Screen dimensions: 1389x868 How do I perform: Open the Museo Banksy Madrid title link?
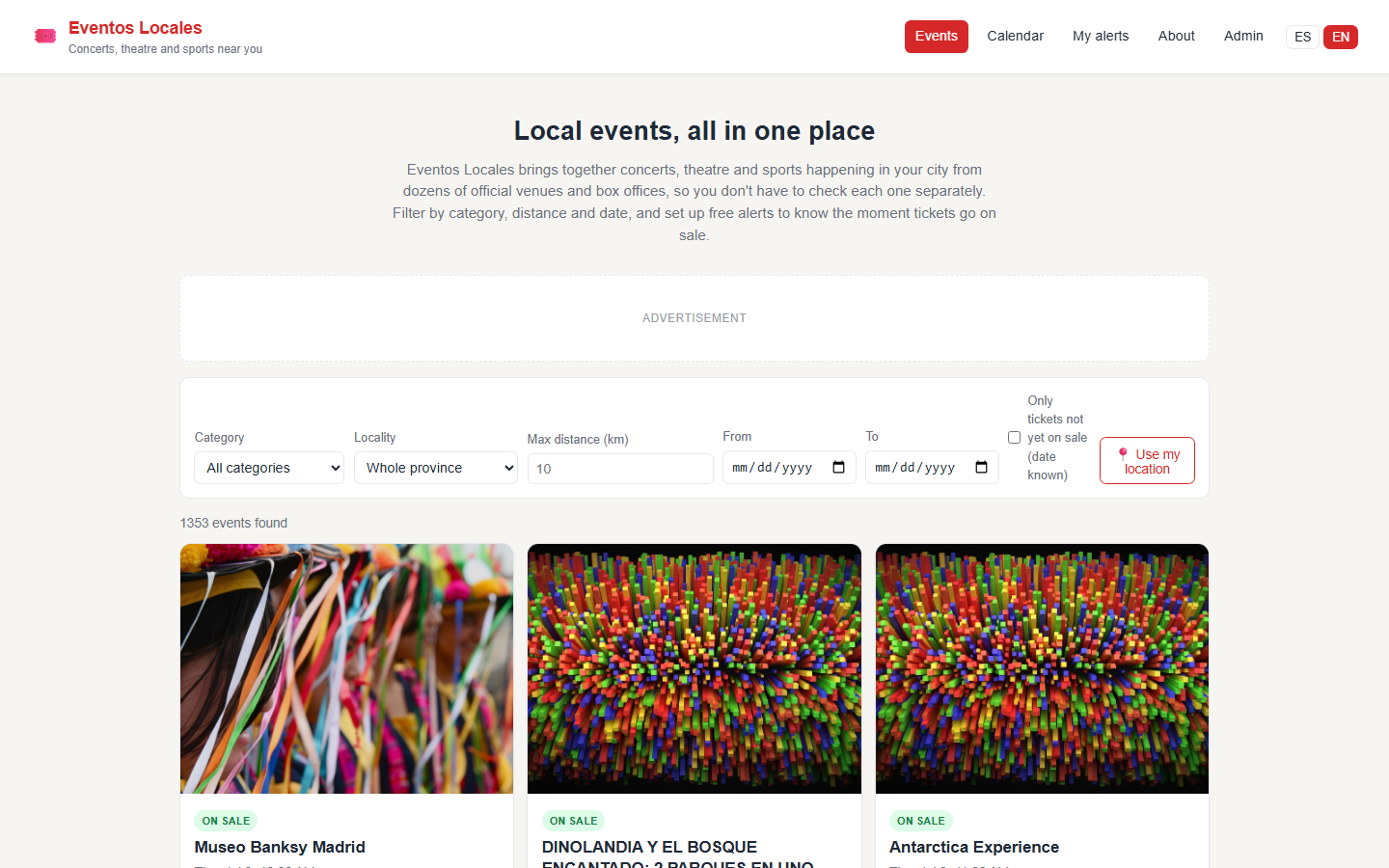tap(280, 847)
